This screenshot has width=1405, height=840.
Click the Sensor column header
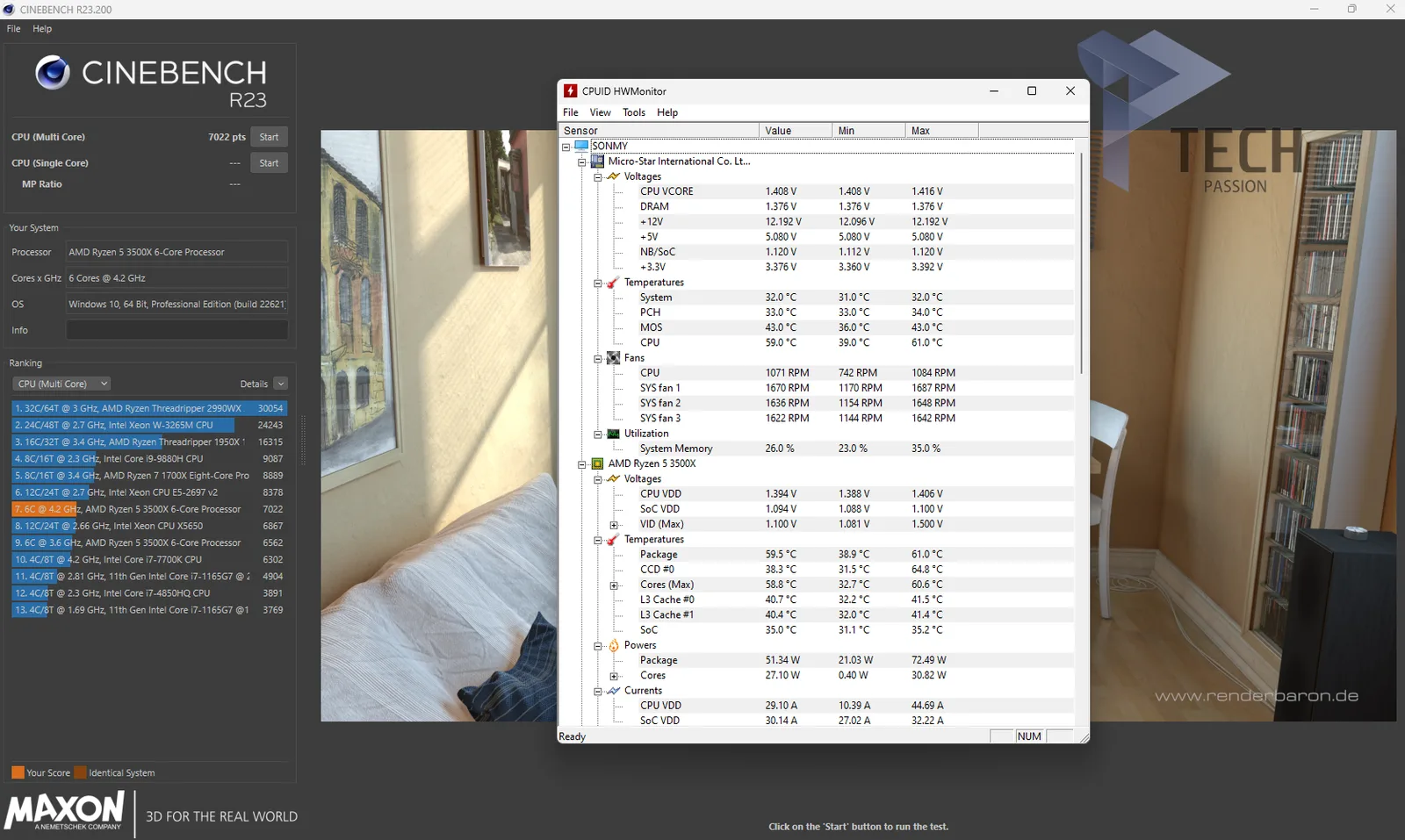click(x=659, y=131)
